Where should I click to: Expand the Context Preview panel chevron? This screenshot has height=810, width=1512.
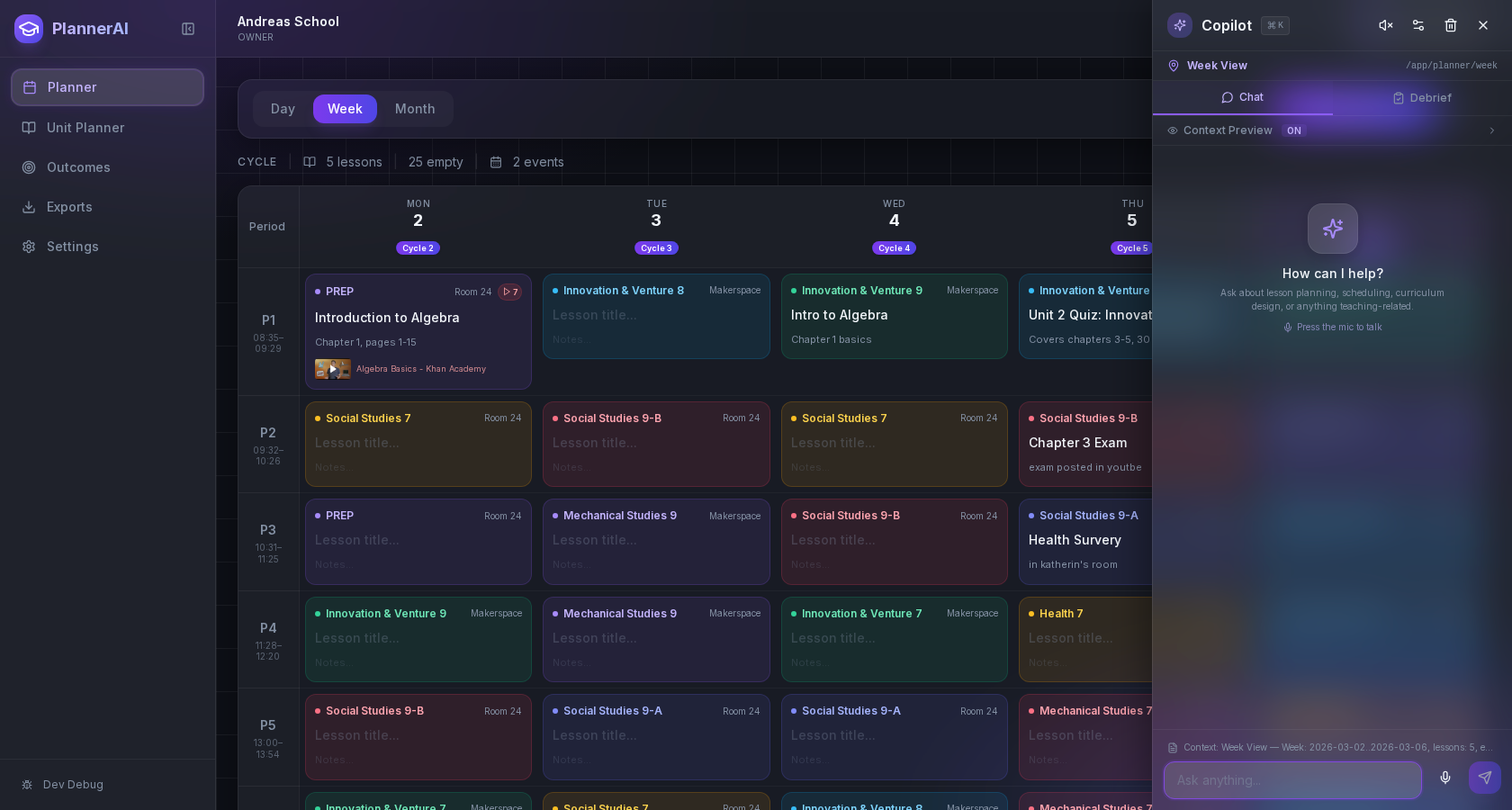click(1490, 130)
